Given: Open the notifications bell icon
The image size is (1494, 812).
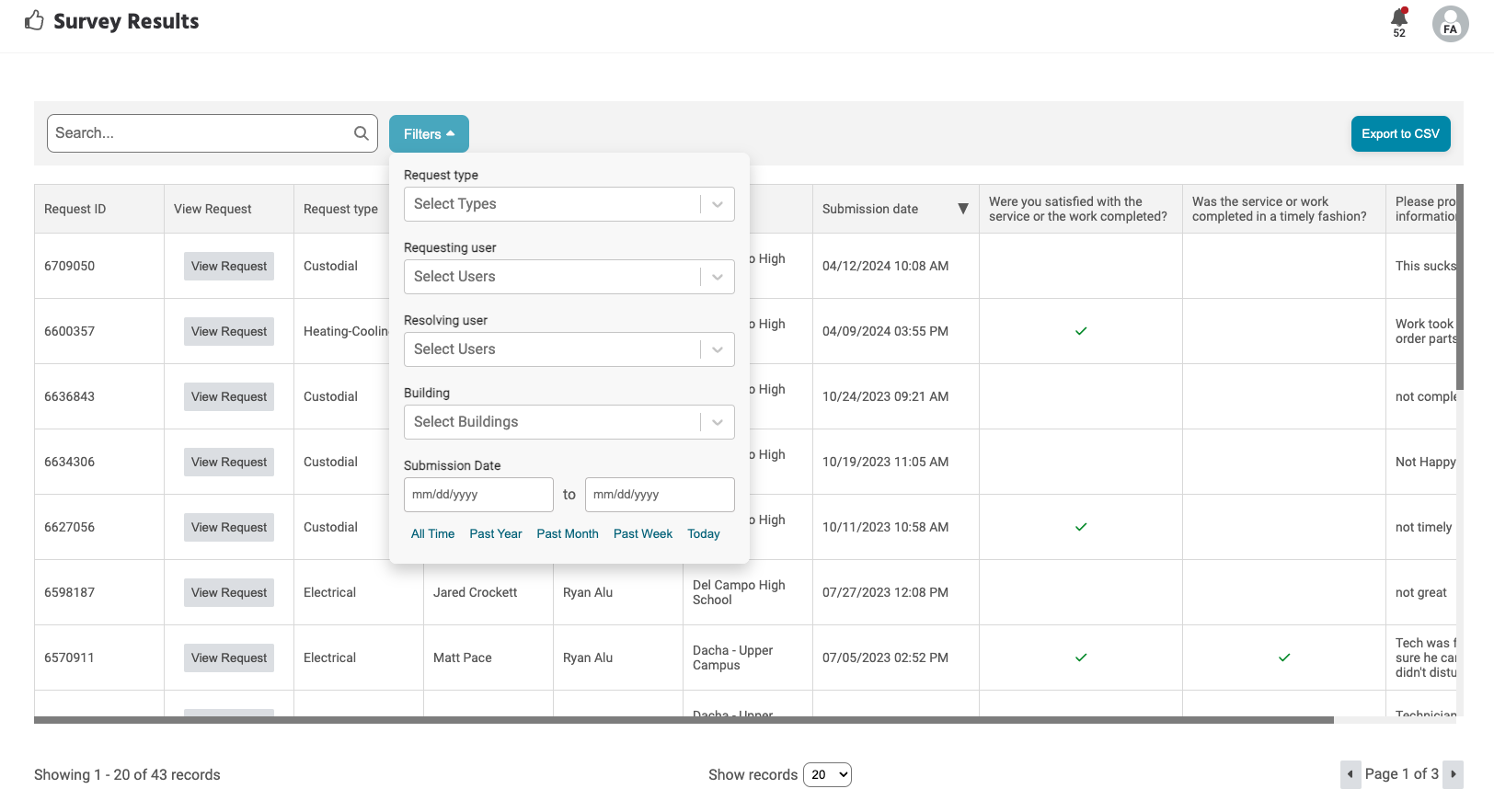Looking at the screenshot, I should pos(1398,18).
